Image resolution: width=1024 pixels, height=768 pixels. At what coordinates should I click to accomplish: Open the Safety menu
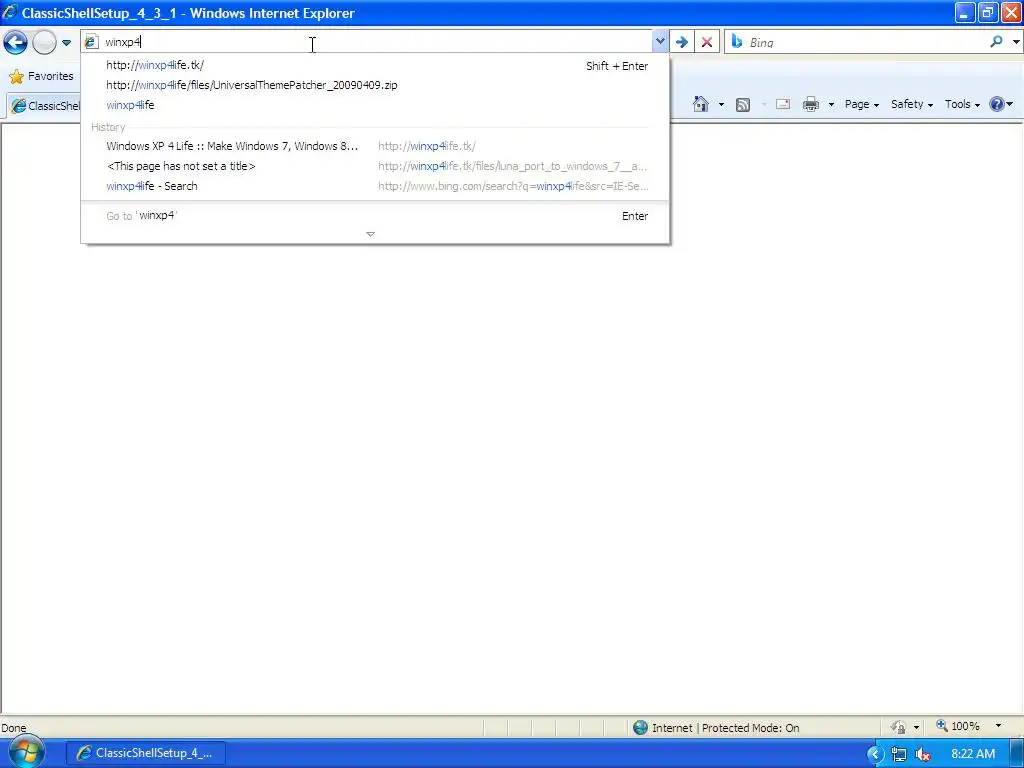click(912, 104)
